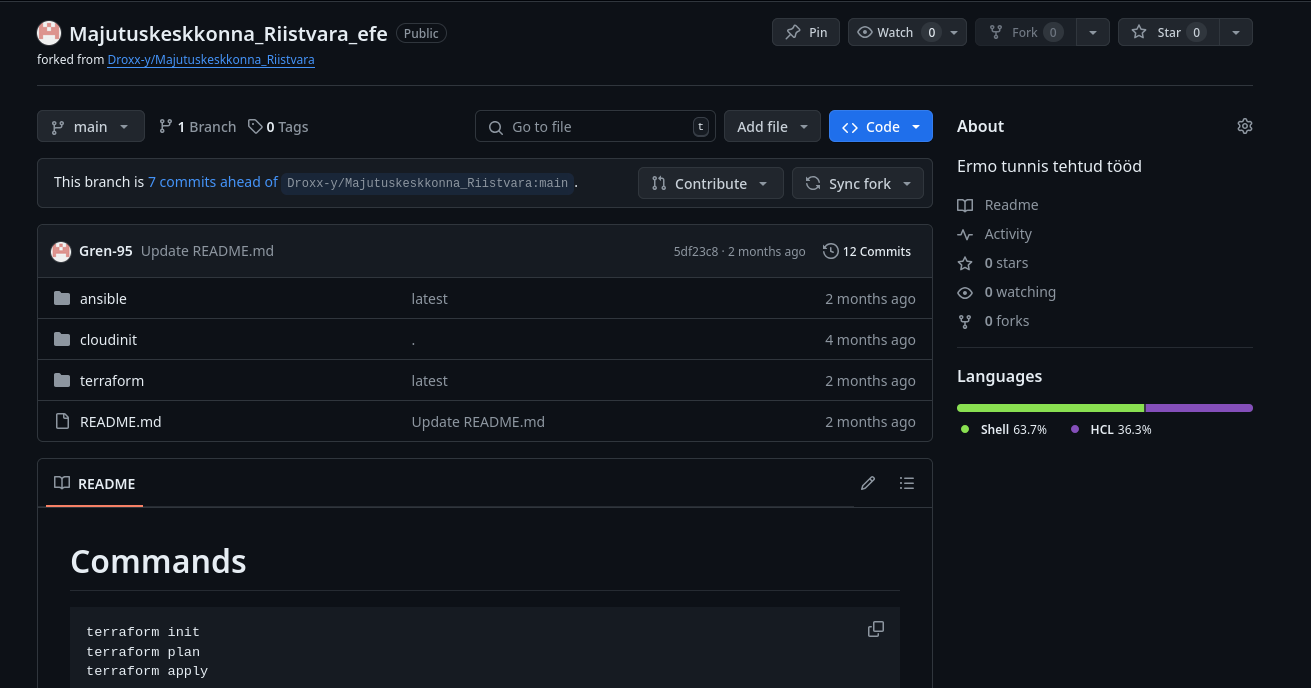
Task: Open the 0 forks link
Action: [1007, 321]
